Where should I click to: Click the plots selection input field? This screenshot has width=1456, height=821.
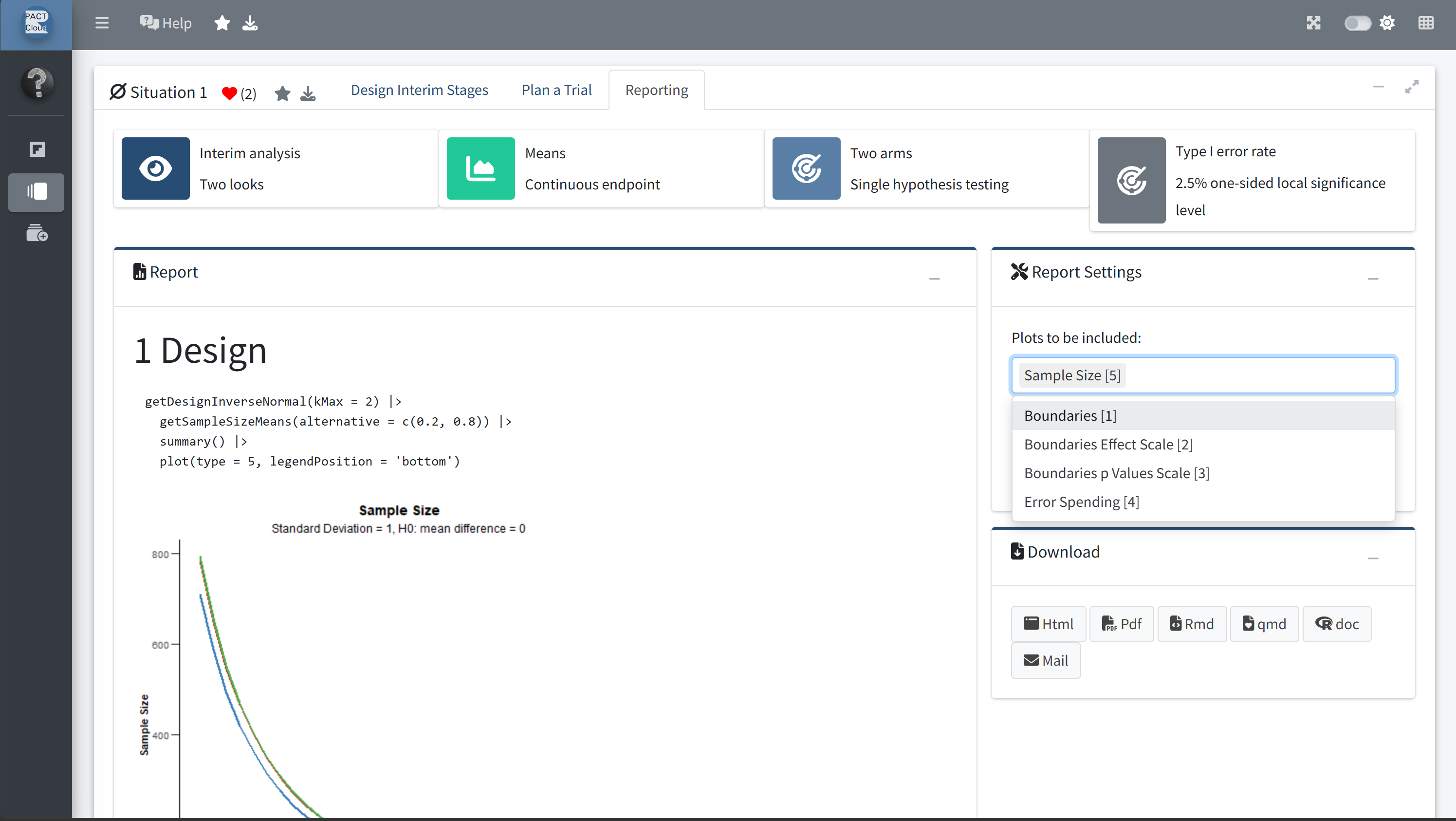coord(1203,375)
